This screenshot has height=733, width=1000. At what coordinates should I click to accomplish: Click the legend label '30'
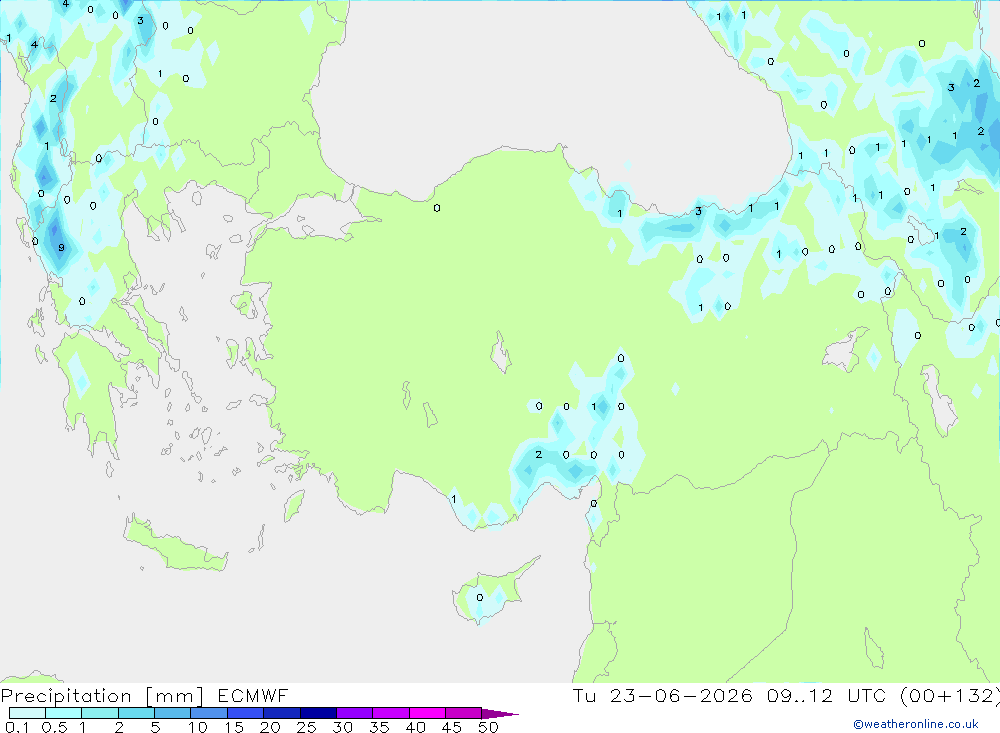(x=342, y=727)
